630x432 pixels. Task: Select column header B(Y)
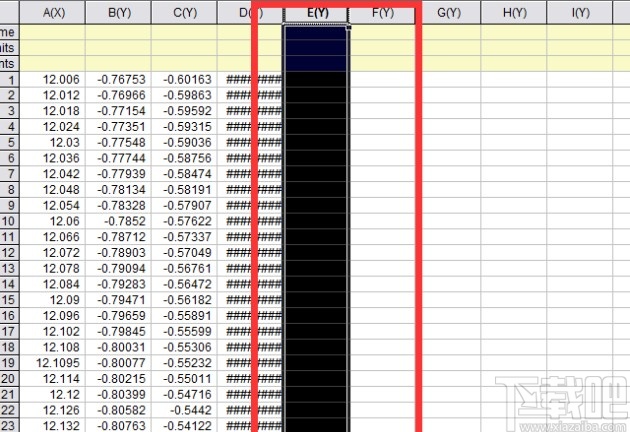point(119,12)
